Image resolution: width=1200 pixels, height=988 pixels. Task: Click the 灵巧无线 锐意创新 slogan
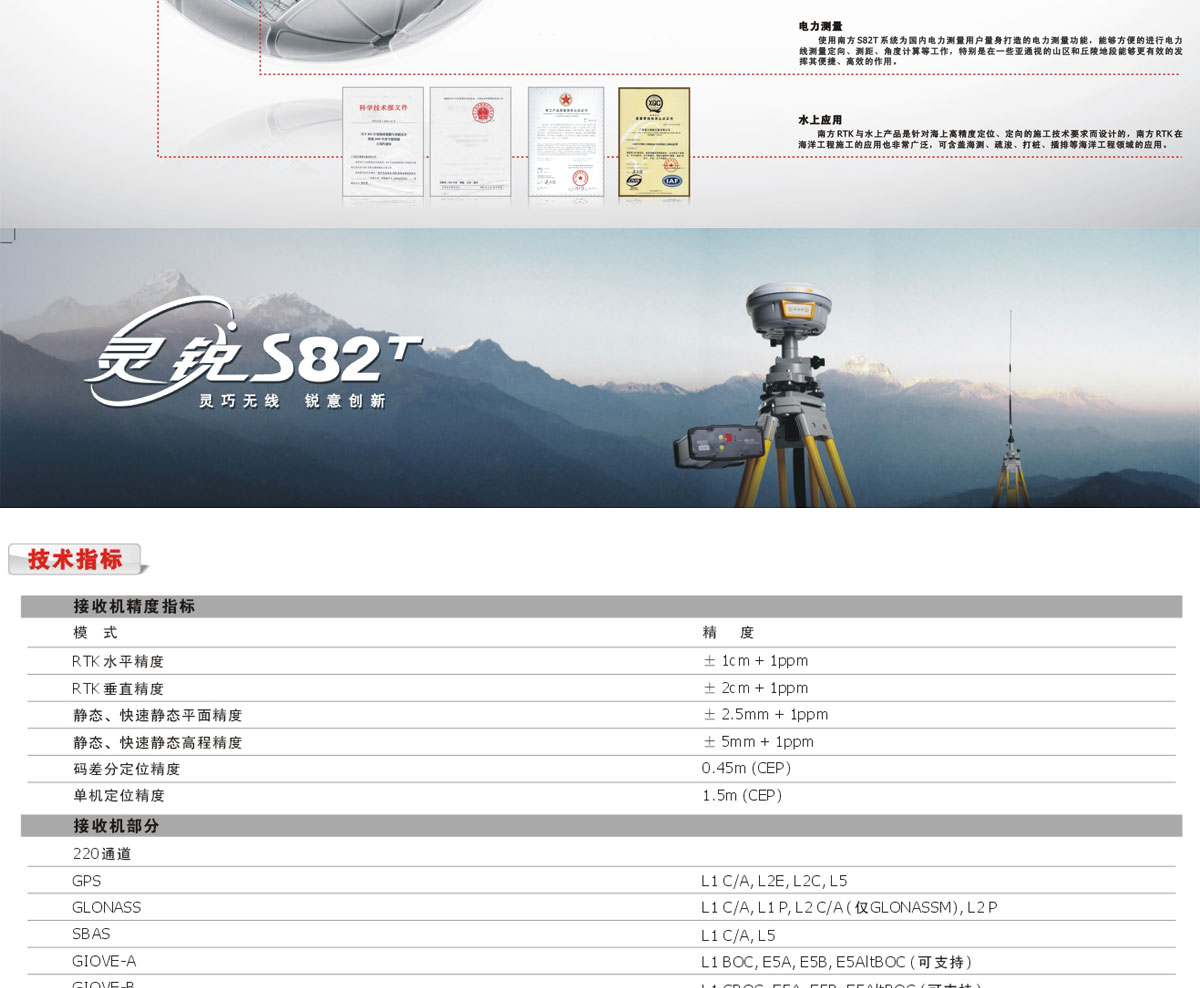(x=292, y=401)
